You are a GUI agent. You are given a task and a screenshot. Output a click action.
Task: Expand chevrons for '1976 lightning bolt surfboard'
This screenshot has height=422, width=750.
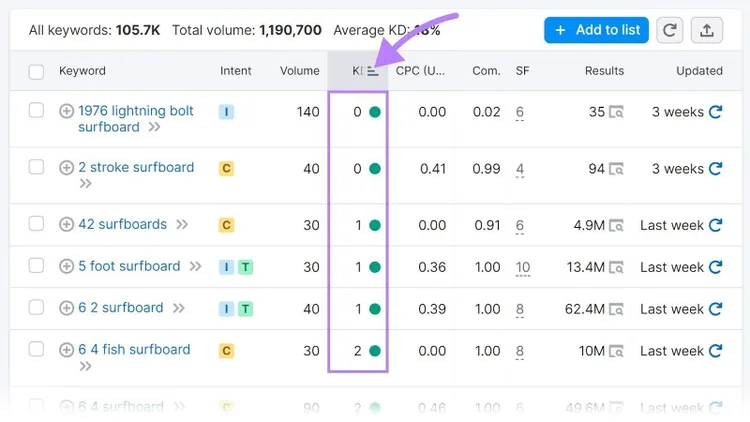[154, 127]
